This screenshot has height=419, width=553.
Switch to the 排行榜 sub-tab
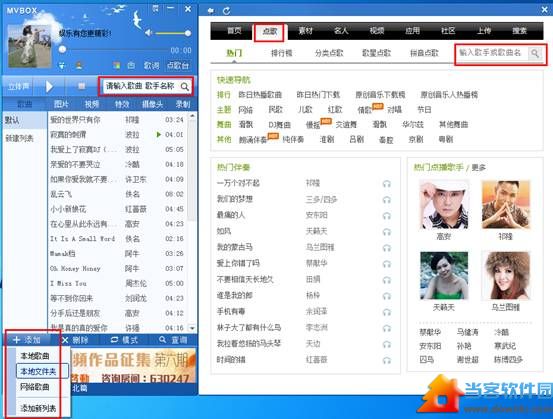point(281,53)
